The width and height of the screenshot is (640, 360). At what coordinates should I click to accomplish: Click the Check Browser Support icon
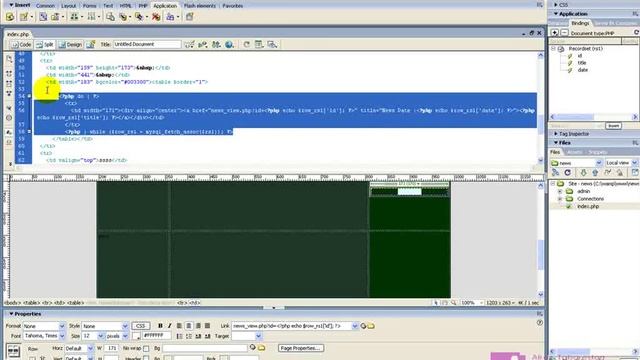189,44
